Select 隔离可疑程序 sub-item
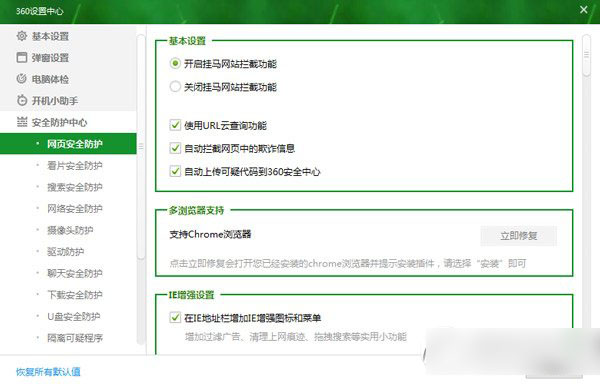The image size is (600, 385). 68,338
